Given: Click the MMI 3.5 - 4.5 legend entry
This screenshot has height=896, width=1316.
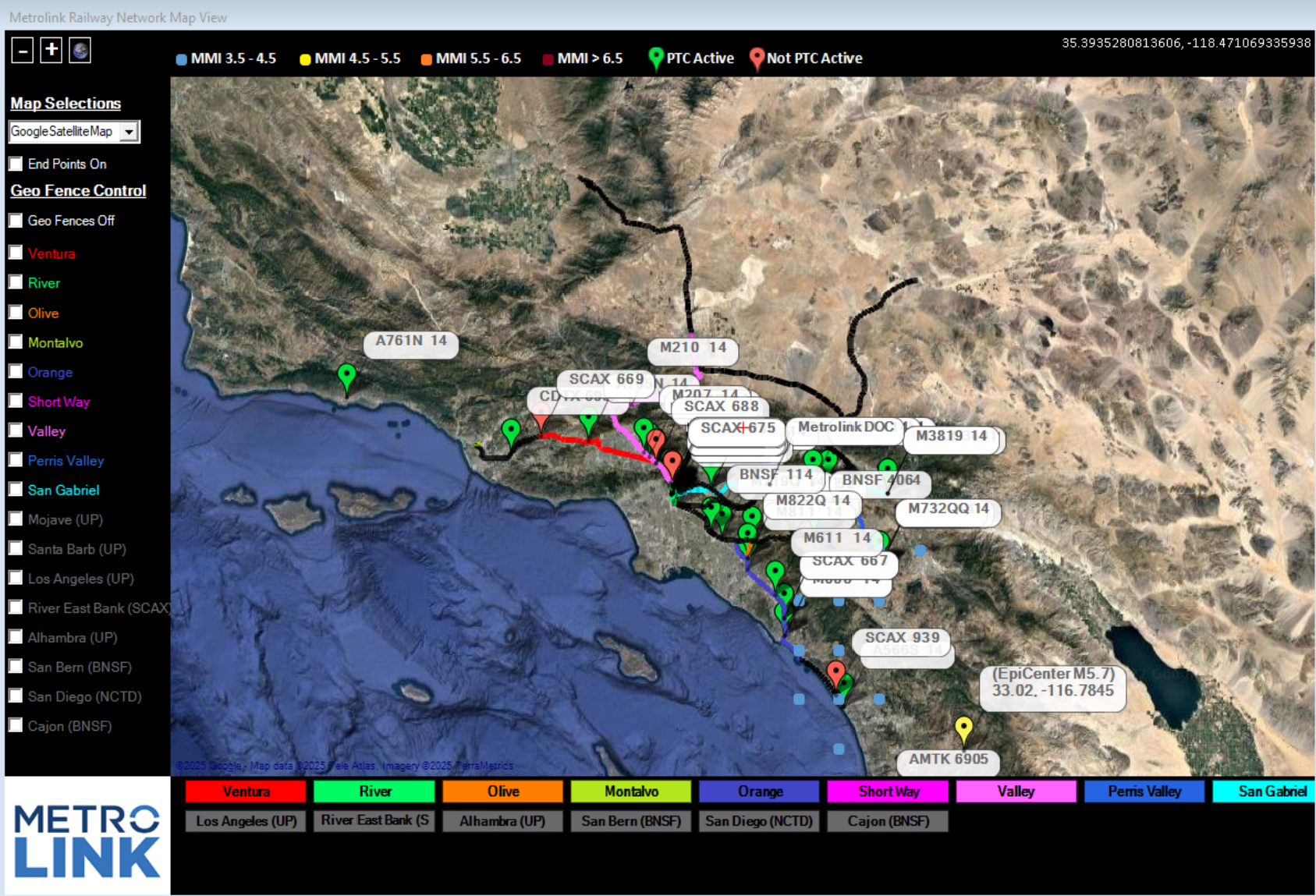Looking at the screenshot, I should [226, 58].
